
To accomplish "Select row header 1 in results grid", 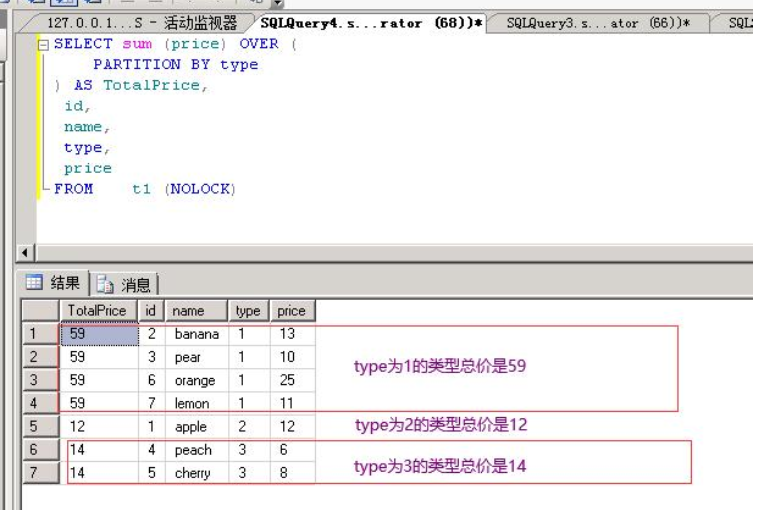I will click(x=41, y=334).
